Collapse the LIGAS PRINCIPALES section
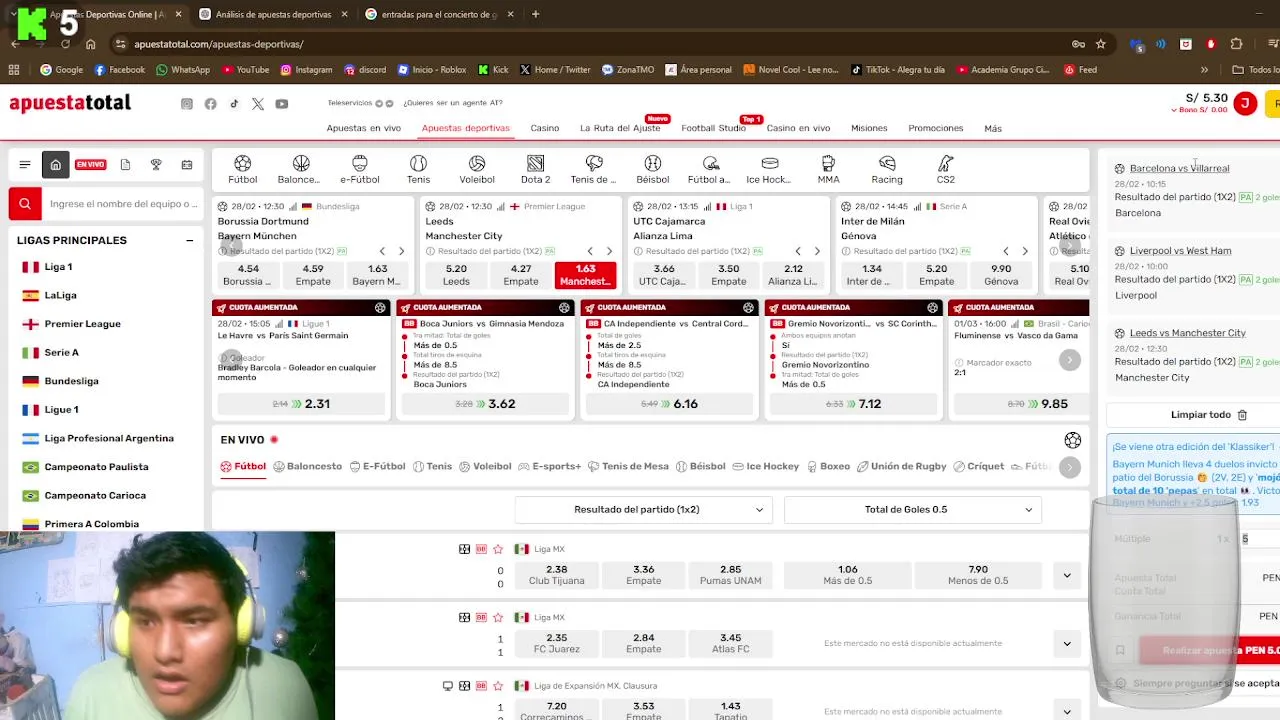Viewport: 1280px width, 720px height. [x=189, y=240]
